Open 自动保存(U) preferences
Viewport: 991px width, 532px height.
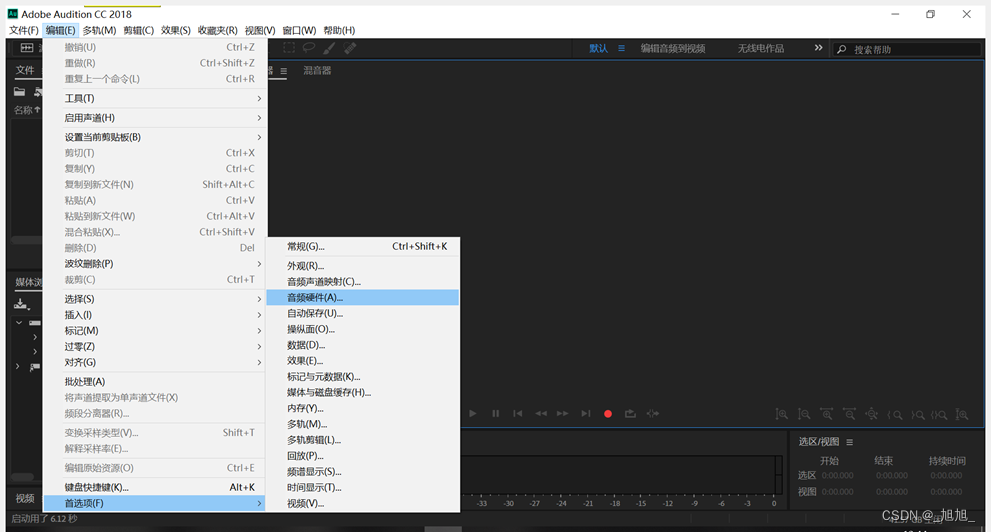pyautogui.click(x=363, y=313)
